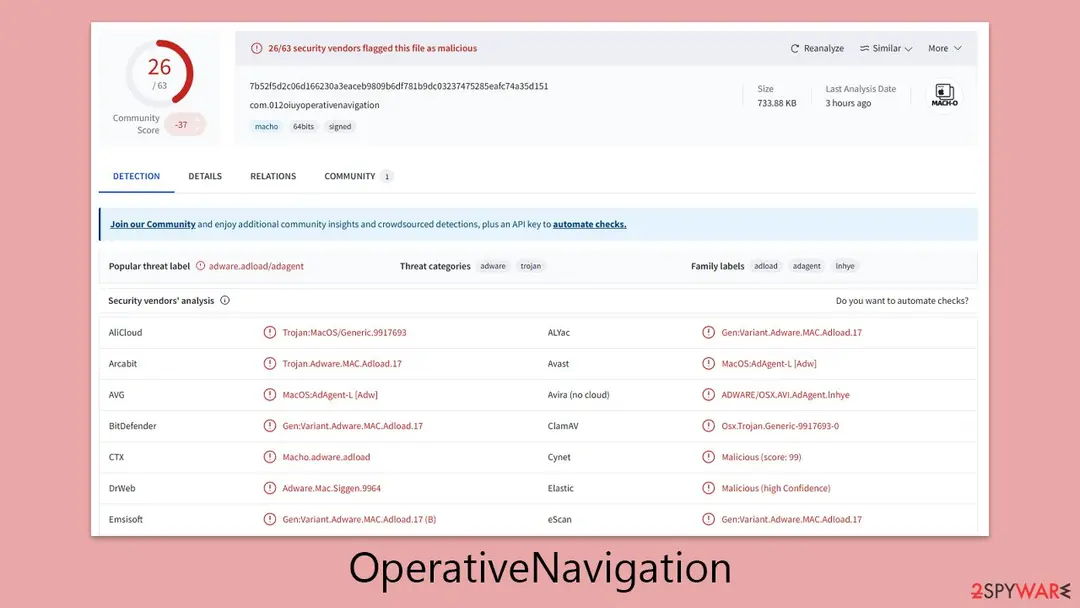Click the Similar search icon
1080x608 pixels.
pyautogui.click(x=864, y=48)
